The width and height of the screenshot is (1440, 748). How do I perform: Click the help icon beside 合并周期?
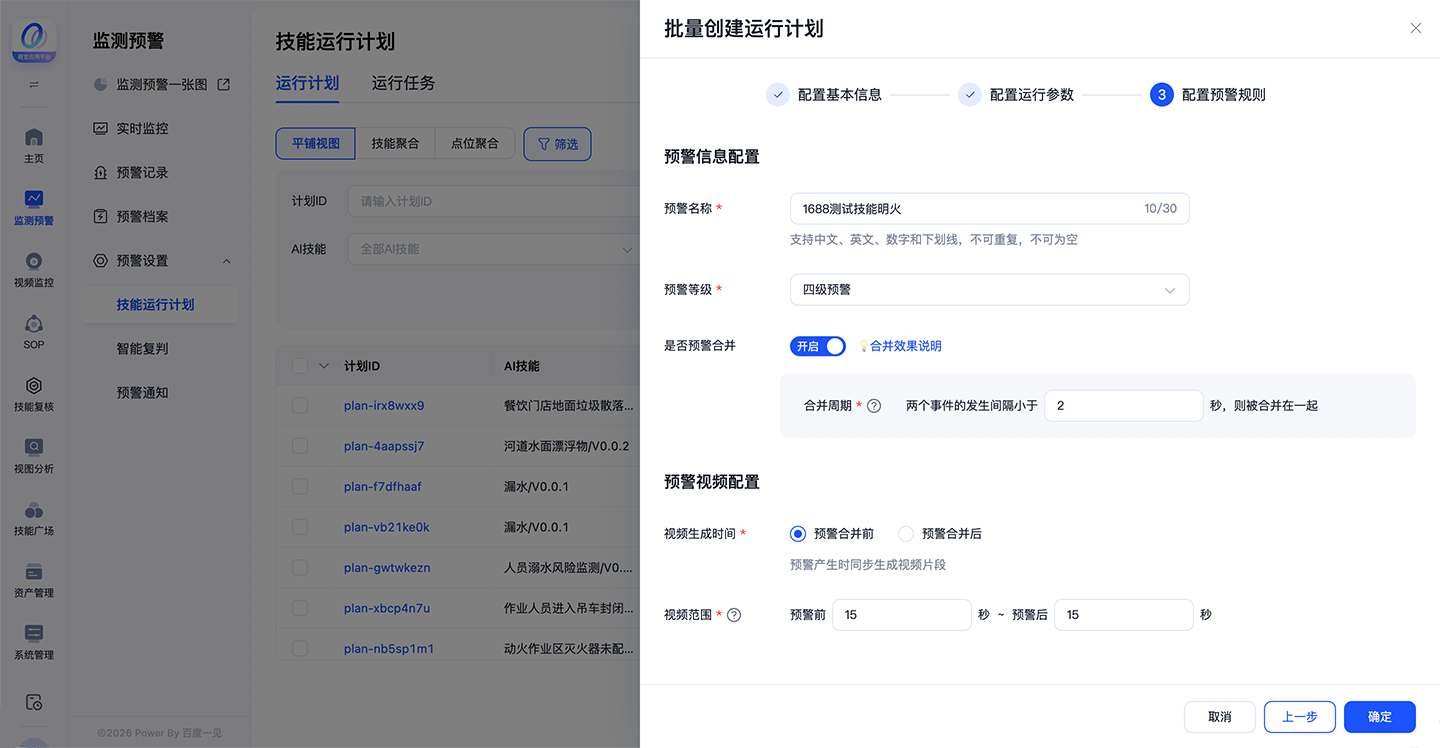874,406
